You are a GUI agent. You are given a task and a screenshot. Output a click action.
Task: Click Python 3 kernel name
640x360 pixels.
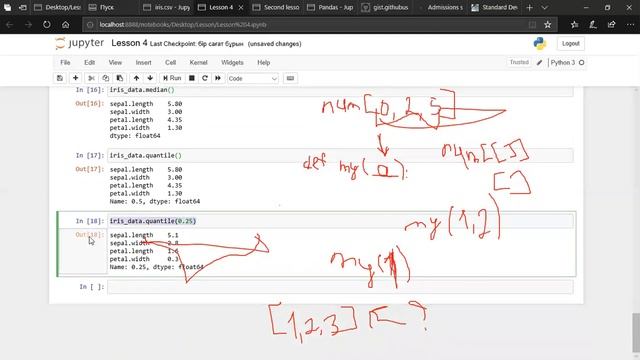pyautogui.click(x=562, y=62)
